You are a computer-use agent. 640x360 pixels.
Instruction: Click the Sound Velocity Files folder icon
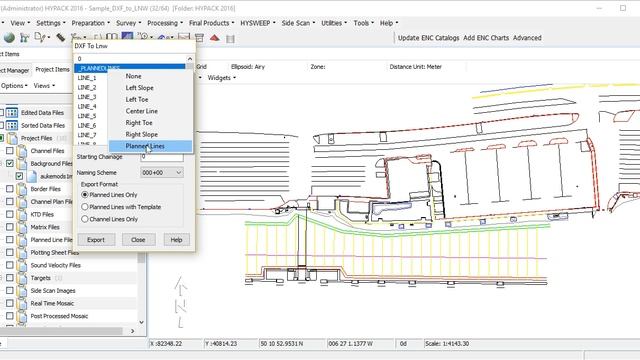pos(21,265)
